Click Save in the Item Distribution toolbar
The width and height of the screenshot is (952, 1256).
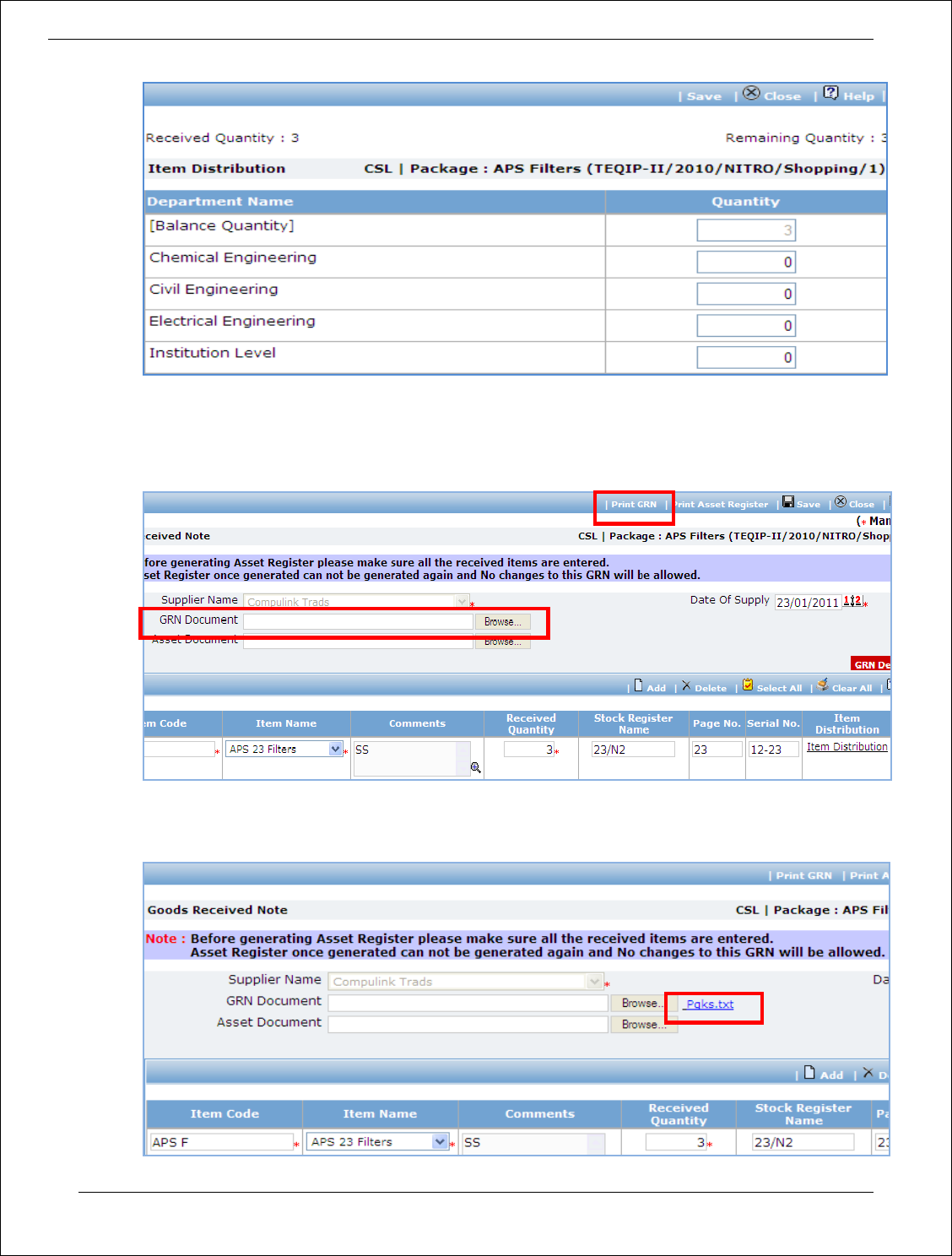coord(704,96)
